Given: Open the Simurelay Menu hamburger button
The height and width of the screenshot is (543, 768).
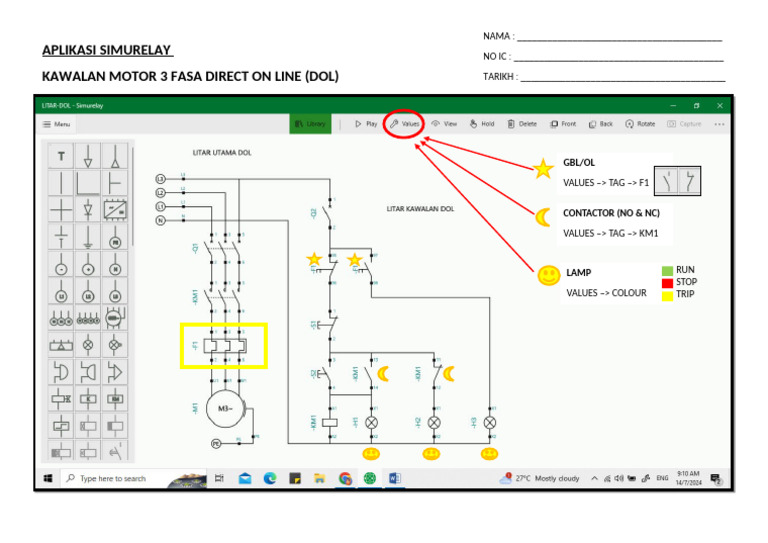Looking at the screenshot, I should (x=56, y=124).
